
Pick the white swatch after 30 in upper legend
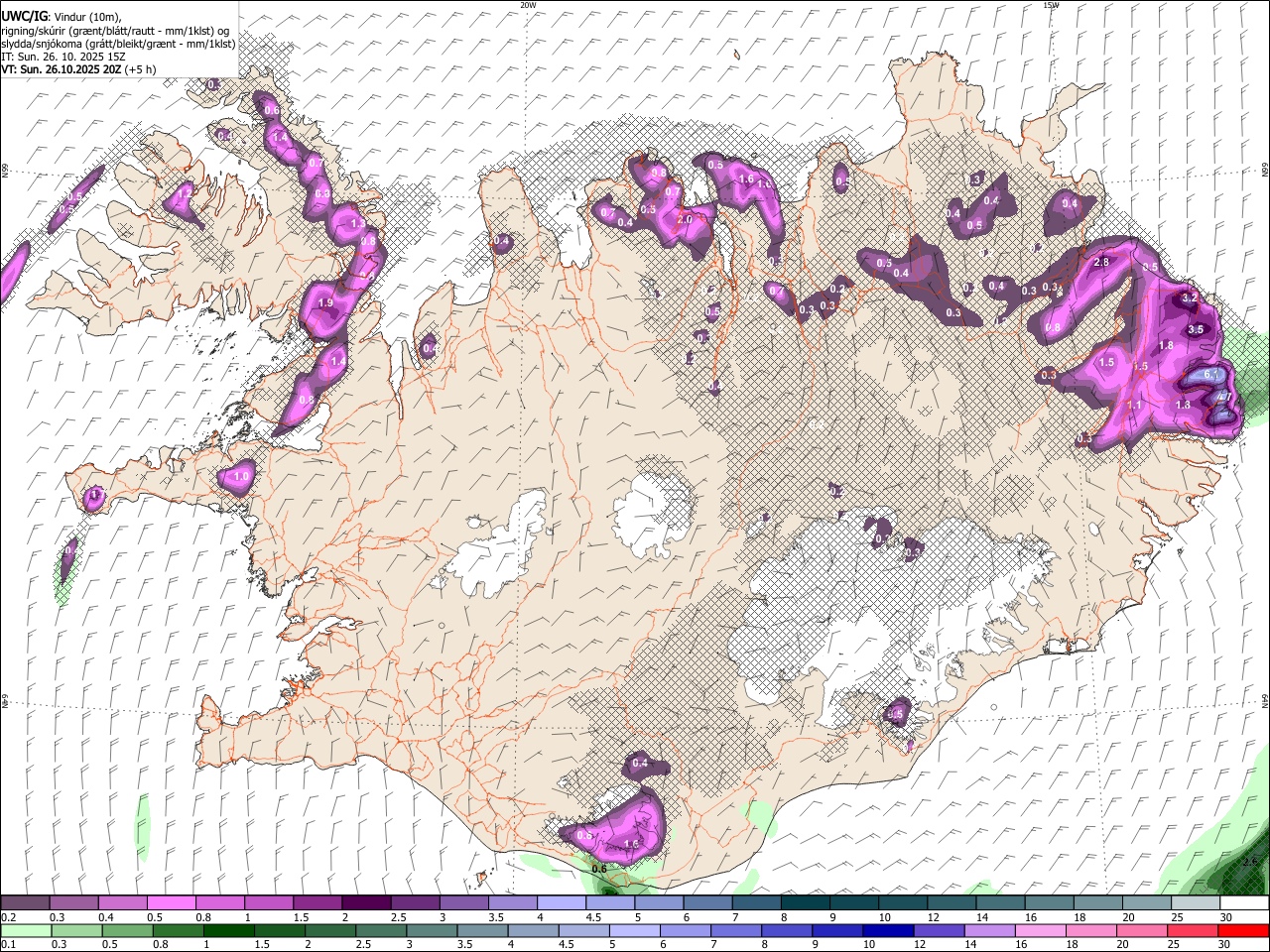[x=1244, y=903]
